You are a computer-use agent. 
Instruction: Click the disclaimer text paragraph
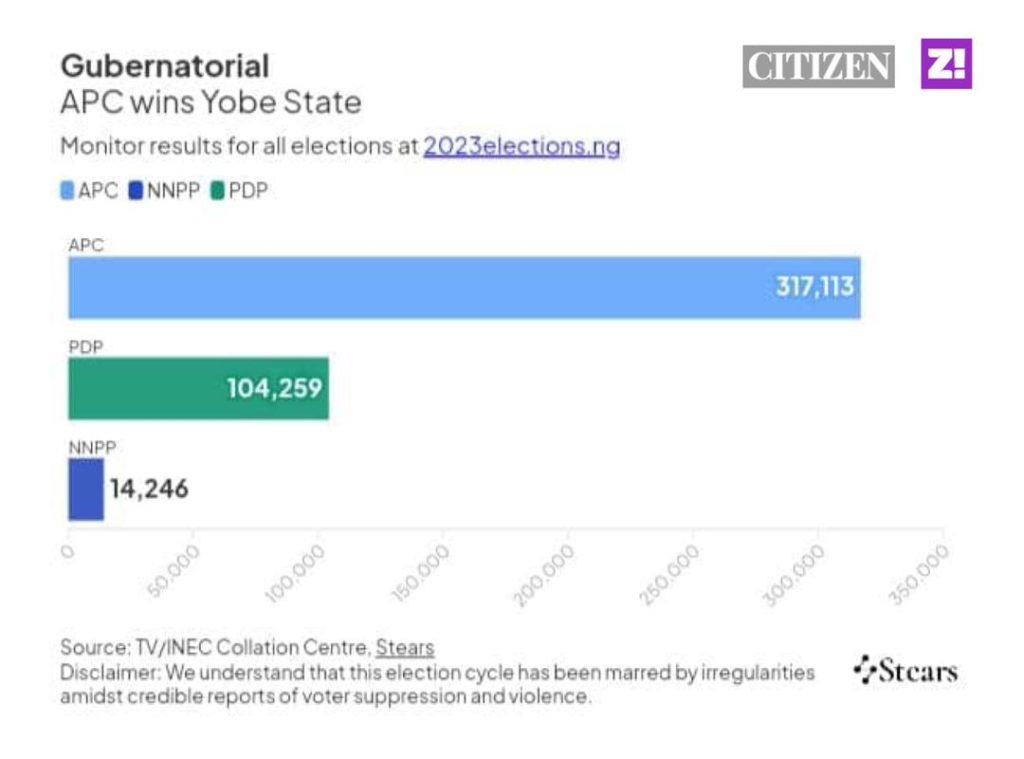[437, 684]
